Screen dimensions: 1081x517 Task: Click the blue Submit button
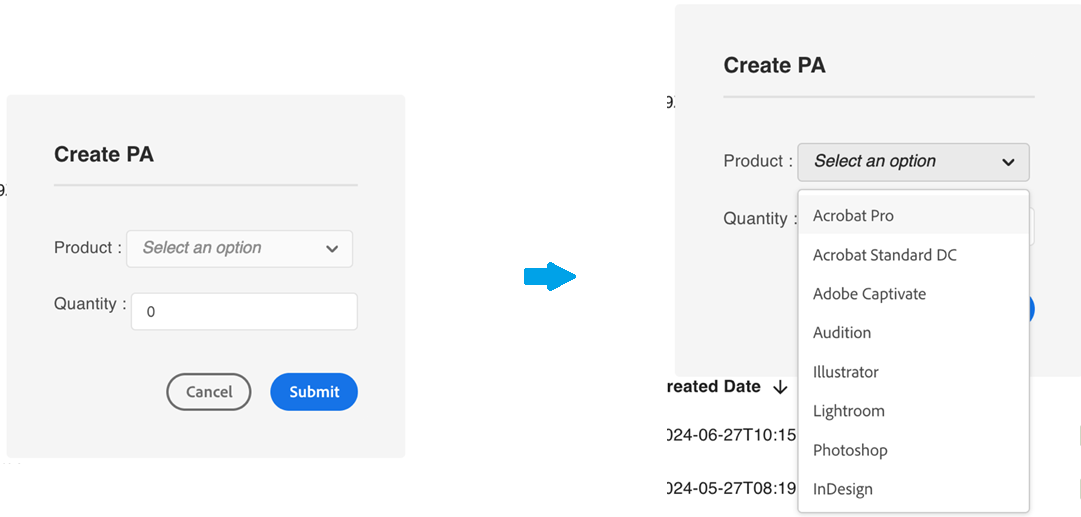314,392
